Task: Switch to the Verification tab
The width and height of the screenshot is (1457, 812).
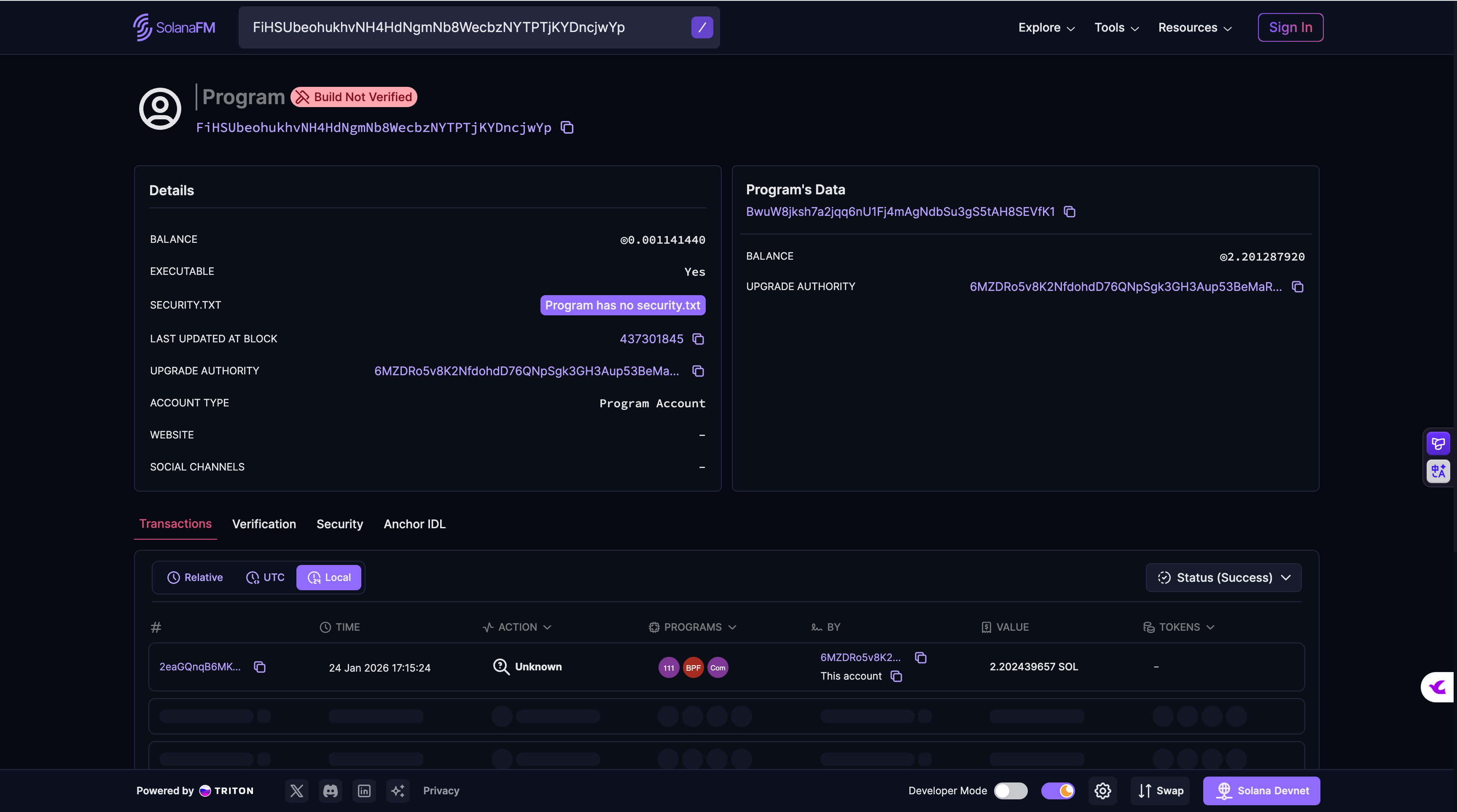Action: point(263,524)
